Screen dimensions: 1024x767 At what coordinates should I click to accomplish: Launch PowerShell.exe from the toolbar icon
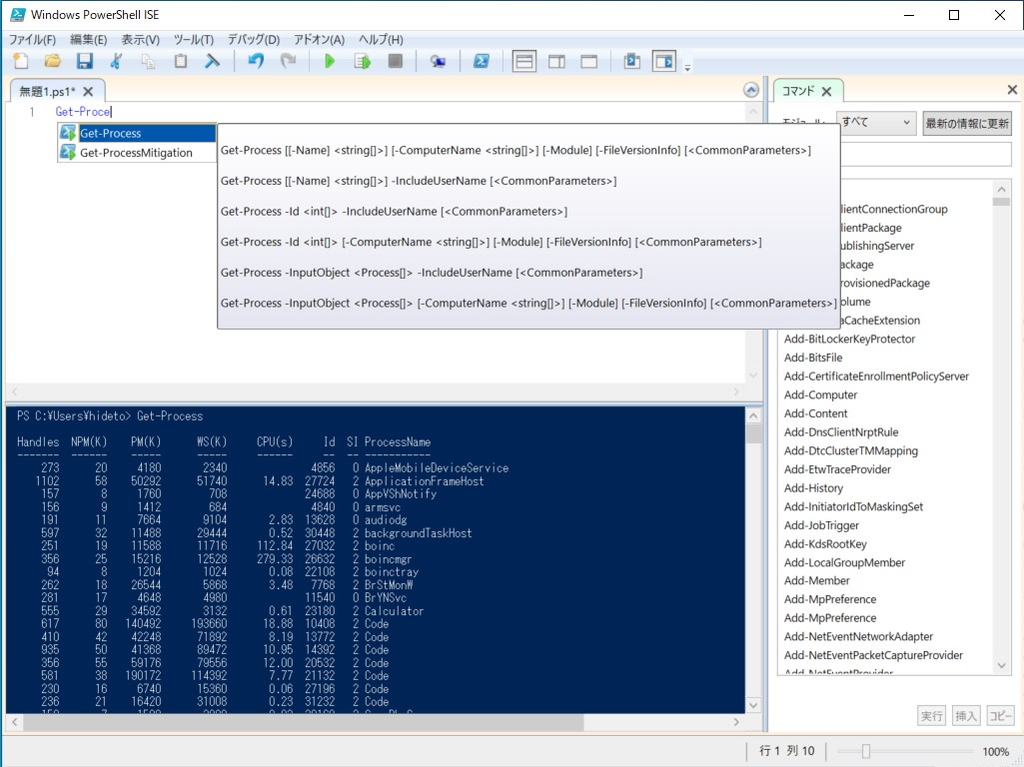(482, 61)
